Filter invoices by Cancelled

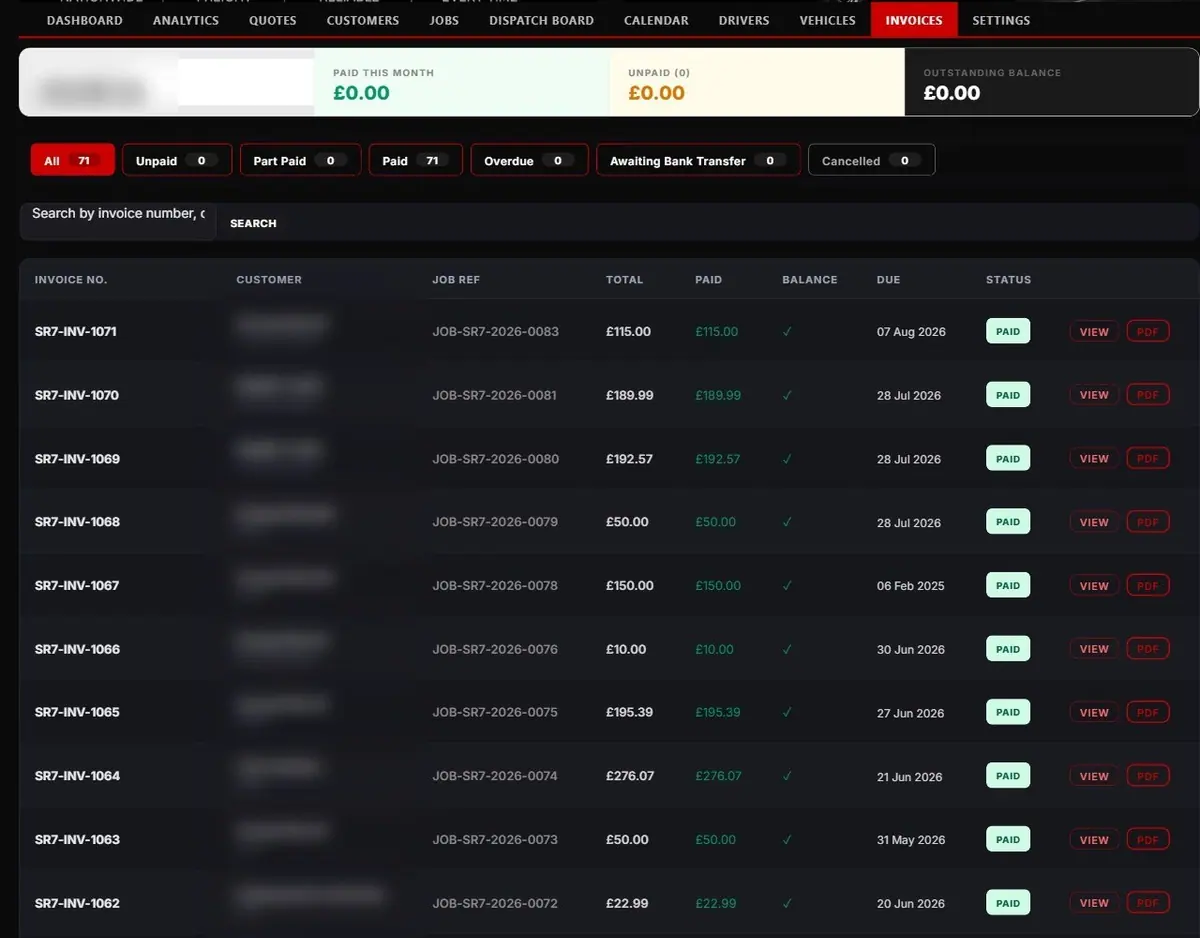(x=871, y=160)
